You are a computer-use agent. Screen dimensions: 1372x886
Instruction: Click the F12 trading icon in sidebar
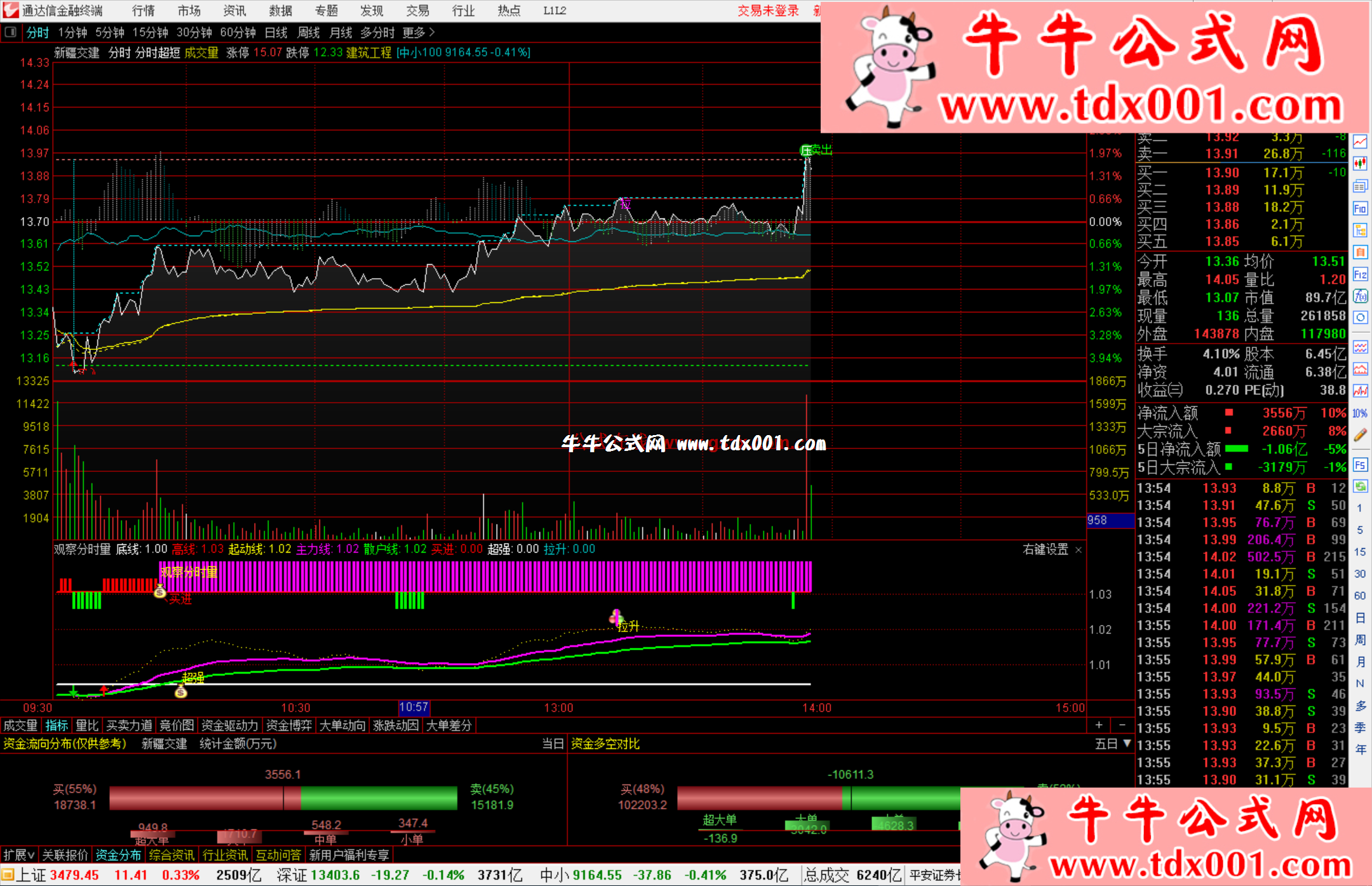pos(1360,274)
